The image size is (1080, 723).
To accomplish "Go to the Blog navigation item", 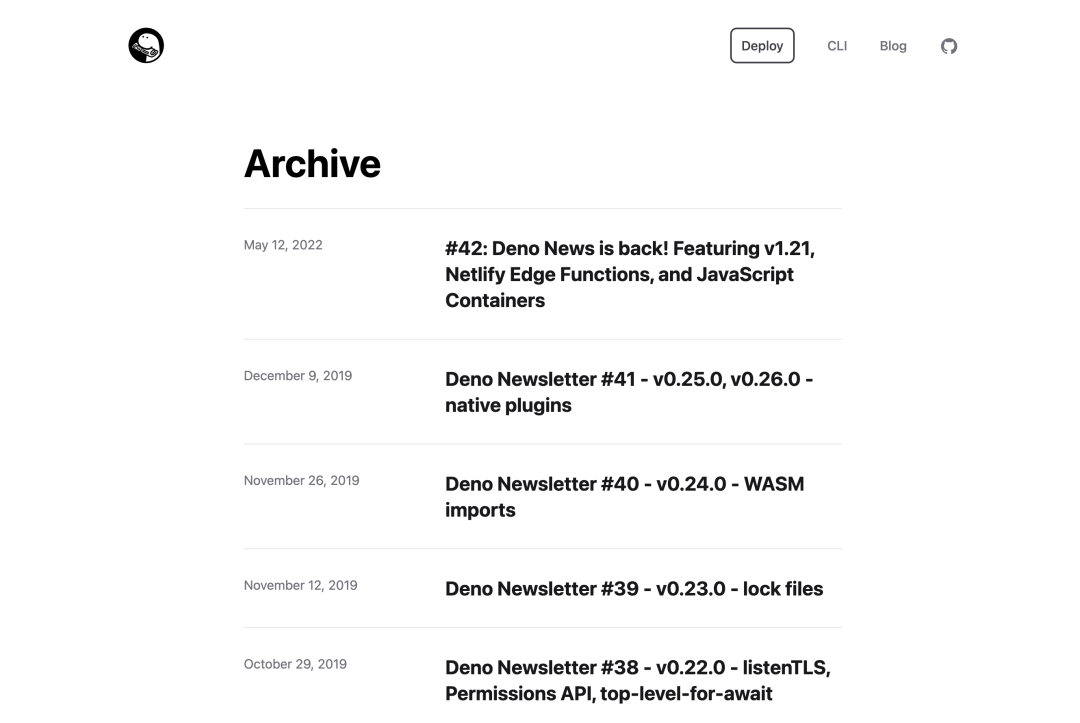I will (893, 46).
